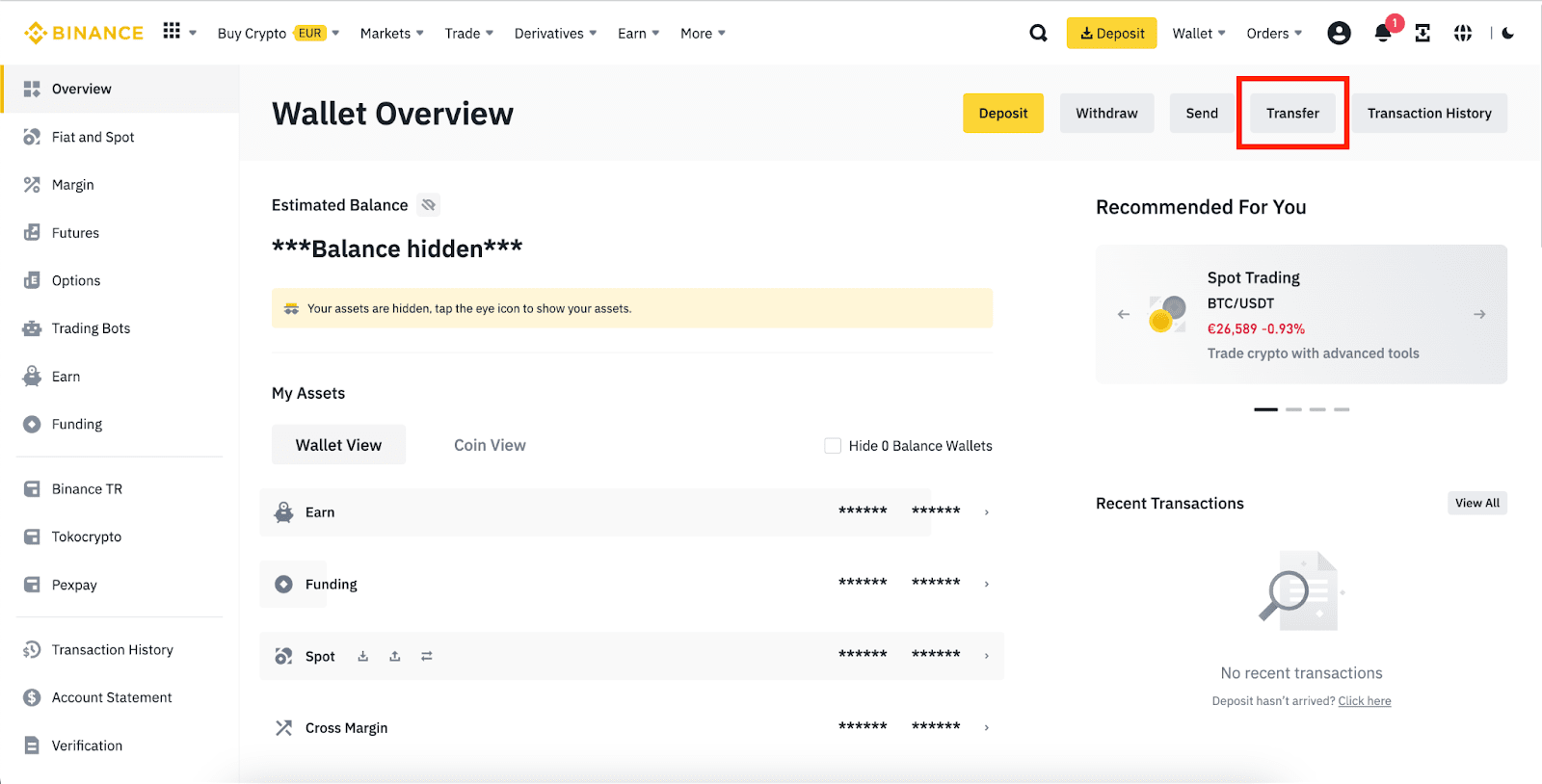Click the Earn row robot icon
The height and width of the screenshot is (784, 1542).
point(283,512)
